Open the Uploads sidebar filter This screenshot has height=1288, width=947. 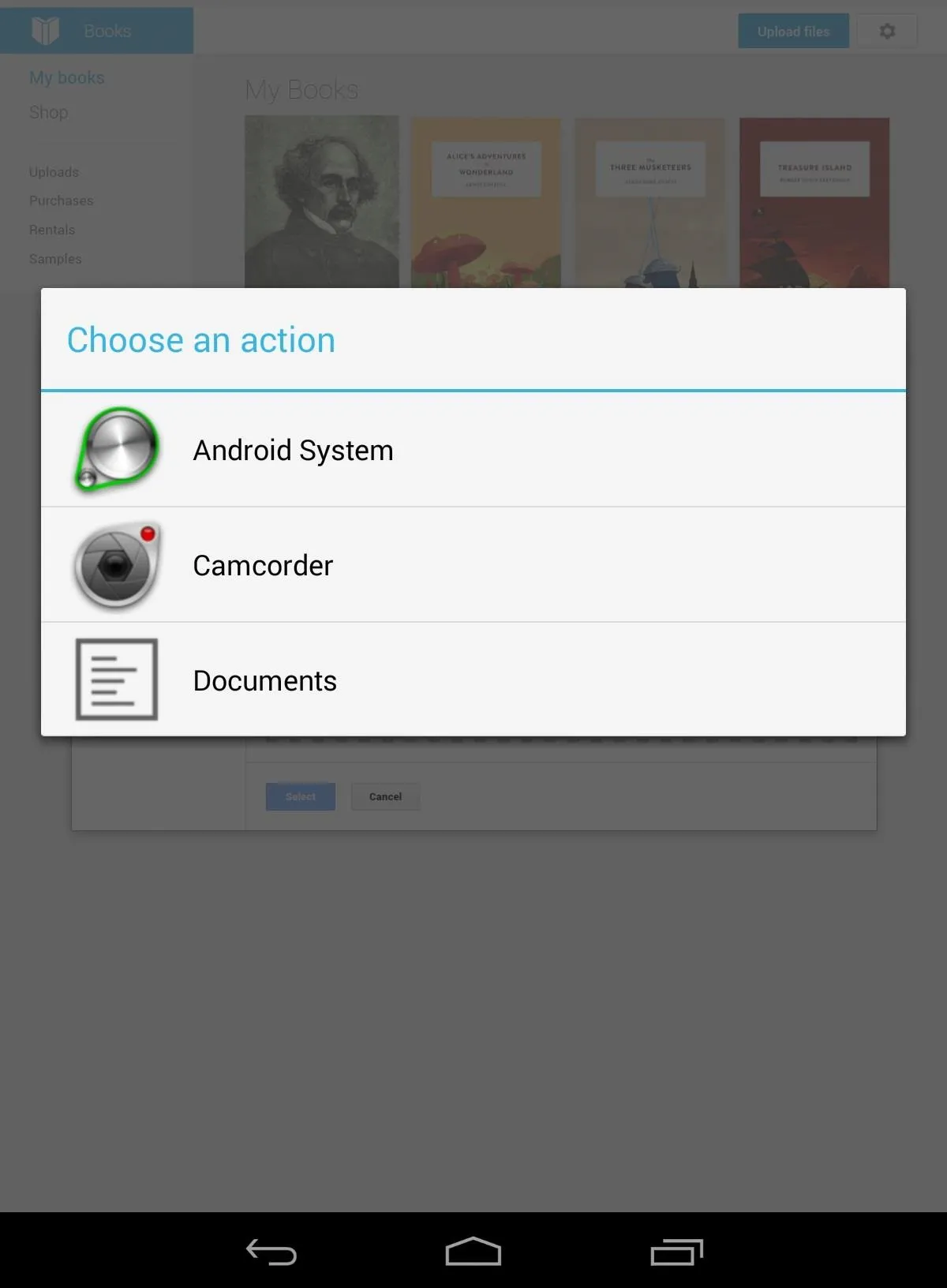[54, 172]
